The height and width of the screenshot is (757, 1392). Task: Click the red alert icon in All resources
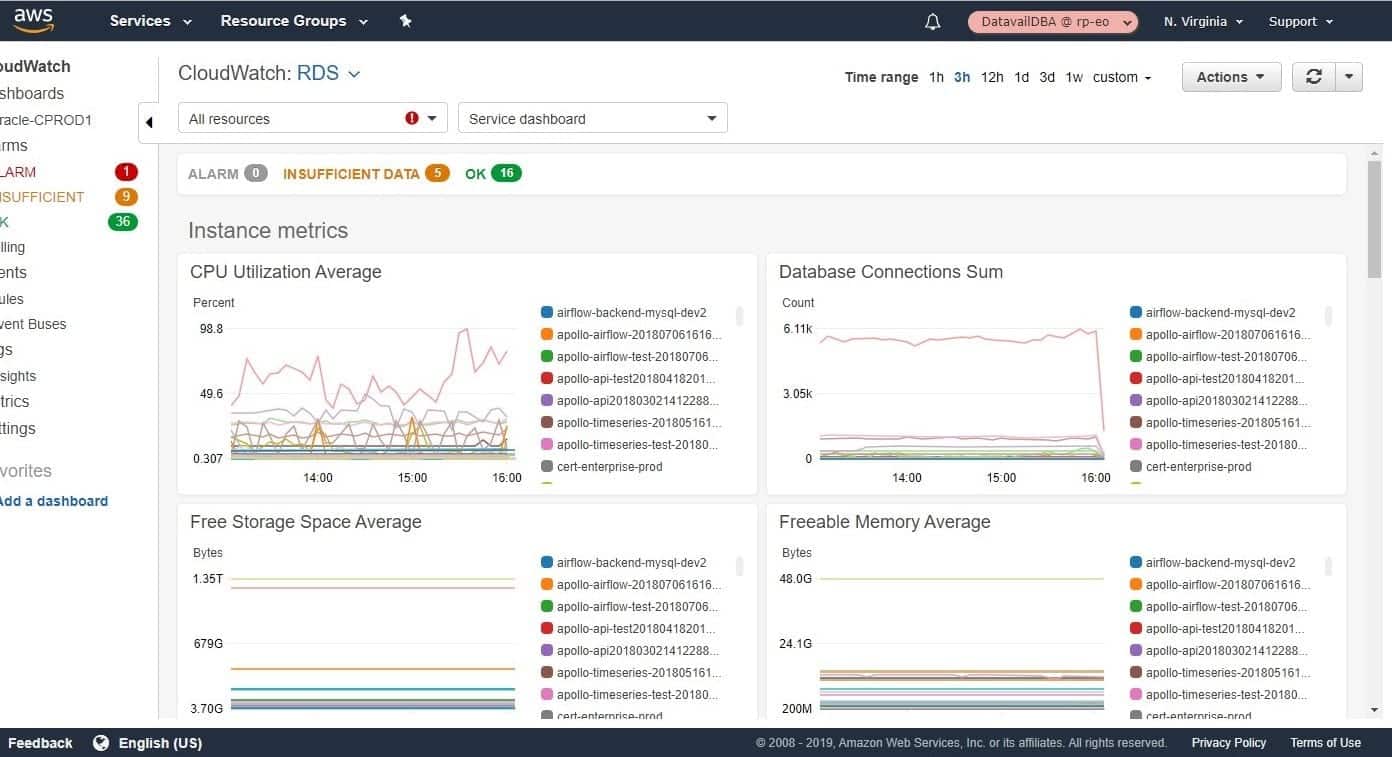tap(412, 118)
